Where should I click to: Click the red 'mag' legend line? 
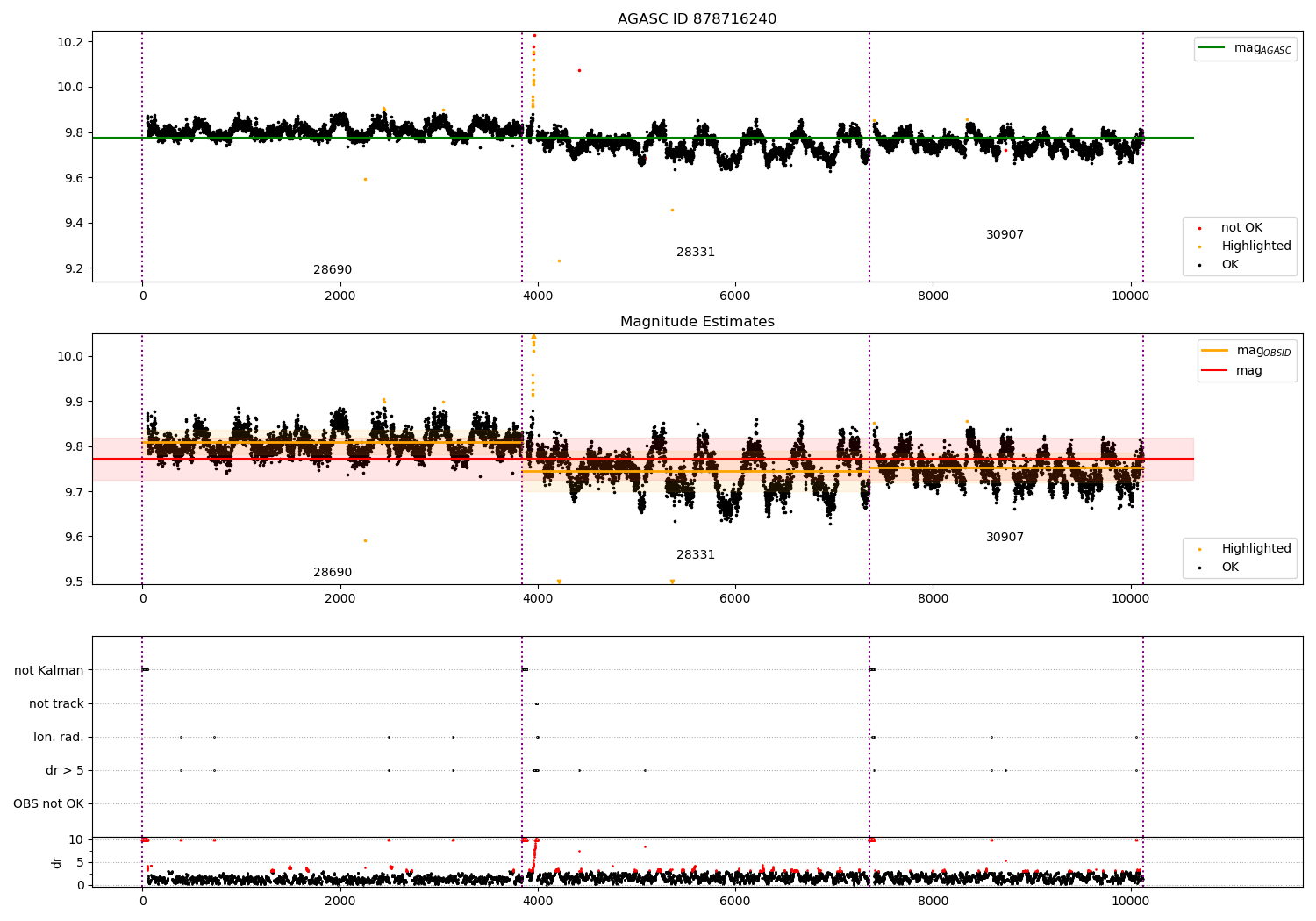1214,370
